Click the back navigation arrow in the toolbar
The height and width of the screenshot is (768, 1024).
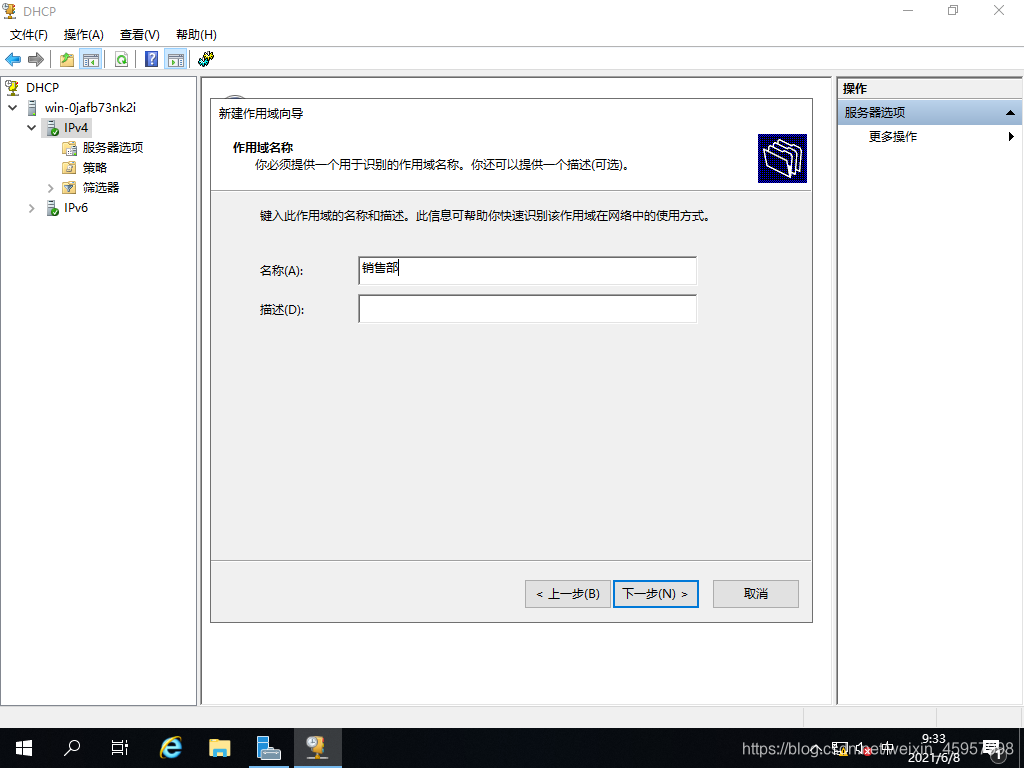point(13,59)
